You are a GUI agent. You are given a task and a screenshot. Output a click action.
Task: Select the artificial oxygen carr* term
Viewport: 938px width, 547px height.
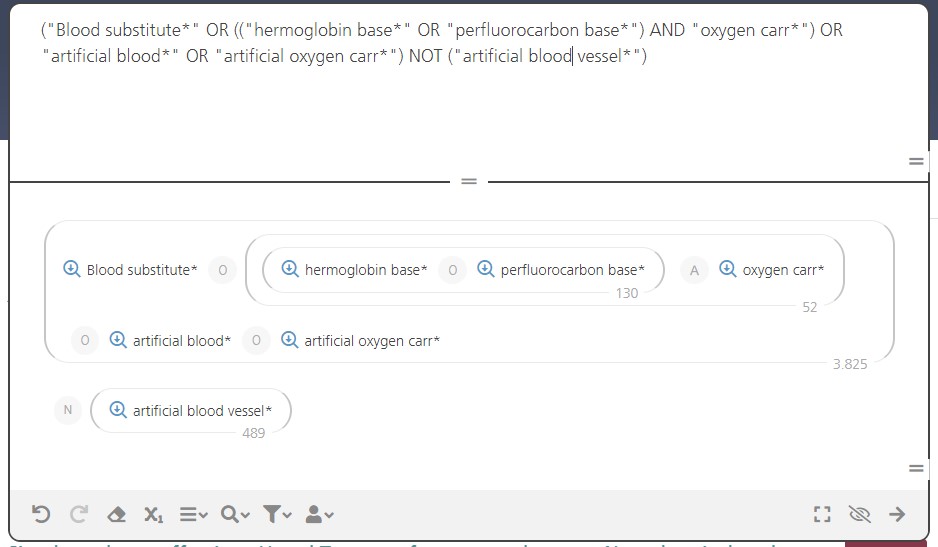372,341
